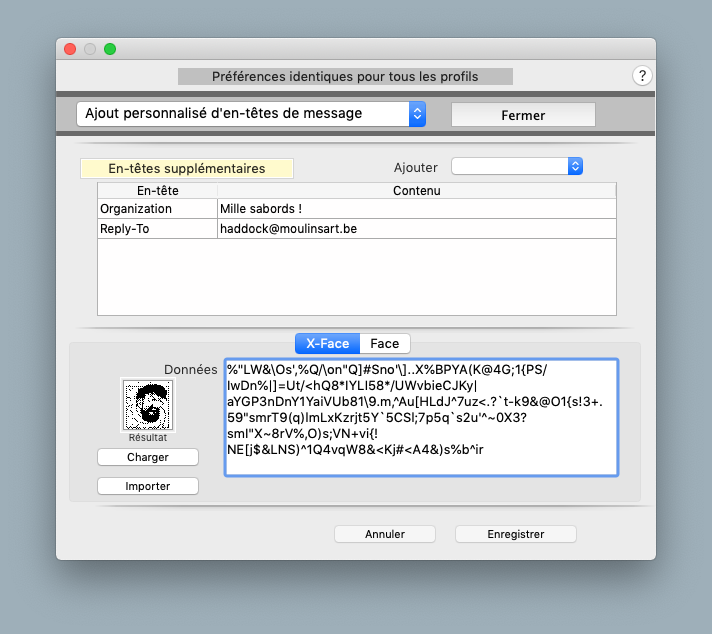
Task: Click inside the Données text field
Action: coord(420,416)
